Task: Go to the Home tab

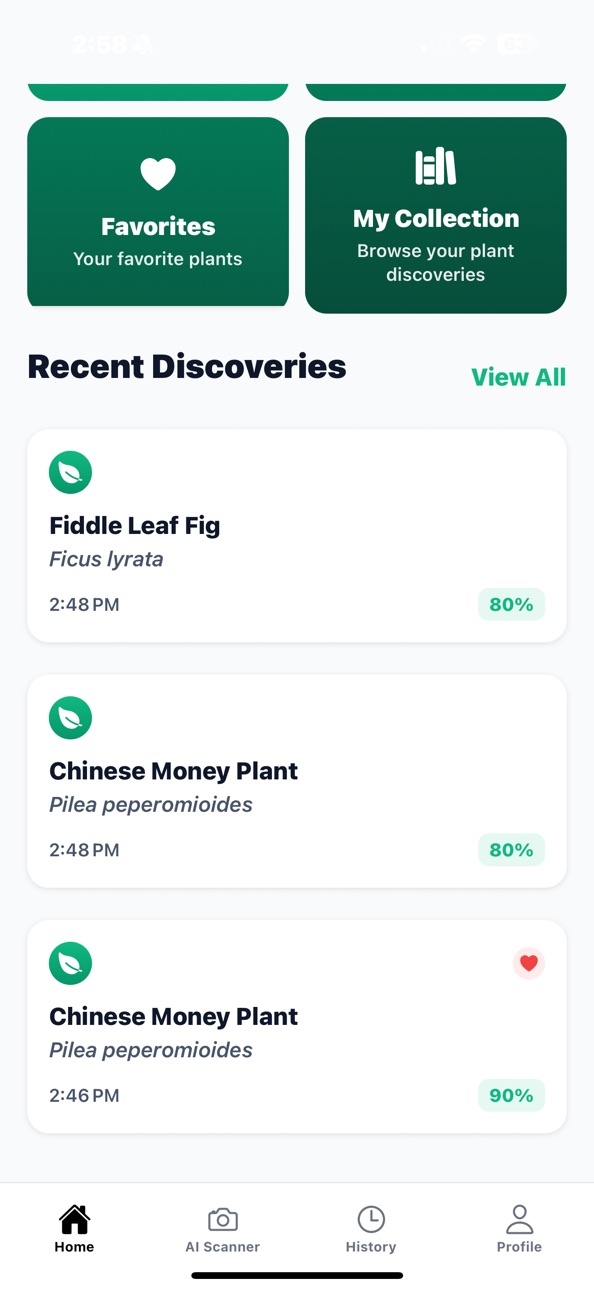Action: coord(74,1229)
